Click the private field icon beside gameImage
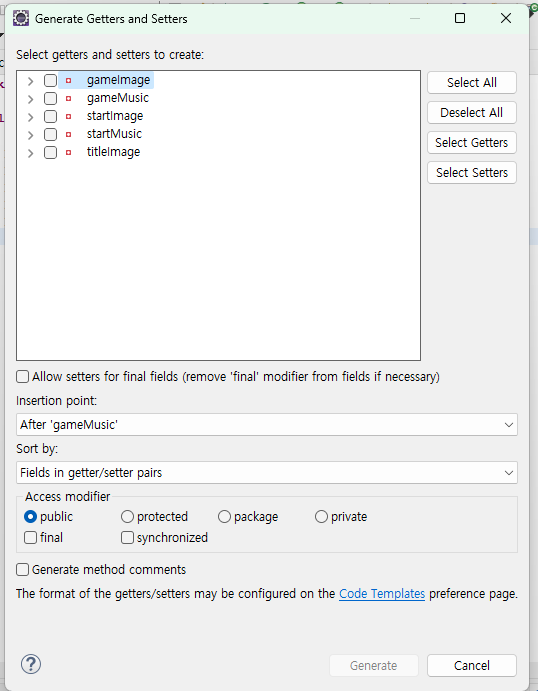538x691 pixels. pyautogui.click(x=68, y=80)
